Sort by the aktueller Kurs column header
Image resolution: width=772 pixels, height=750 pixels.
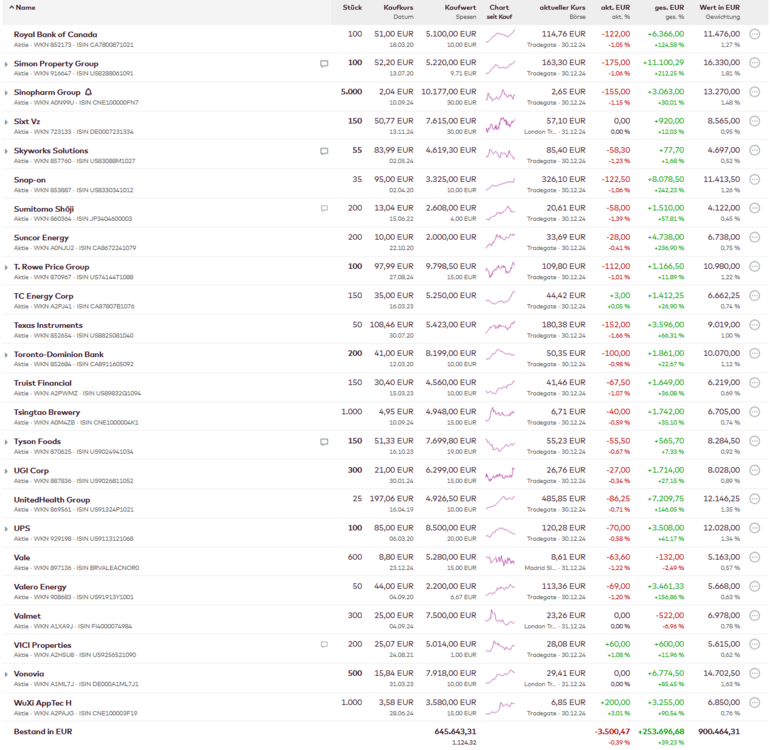[x=562, y=7]
